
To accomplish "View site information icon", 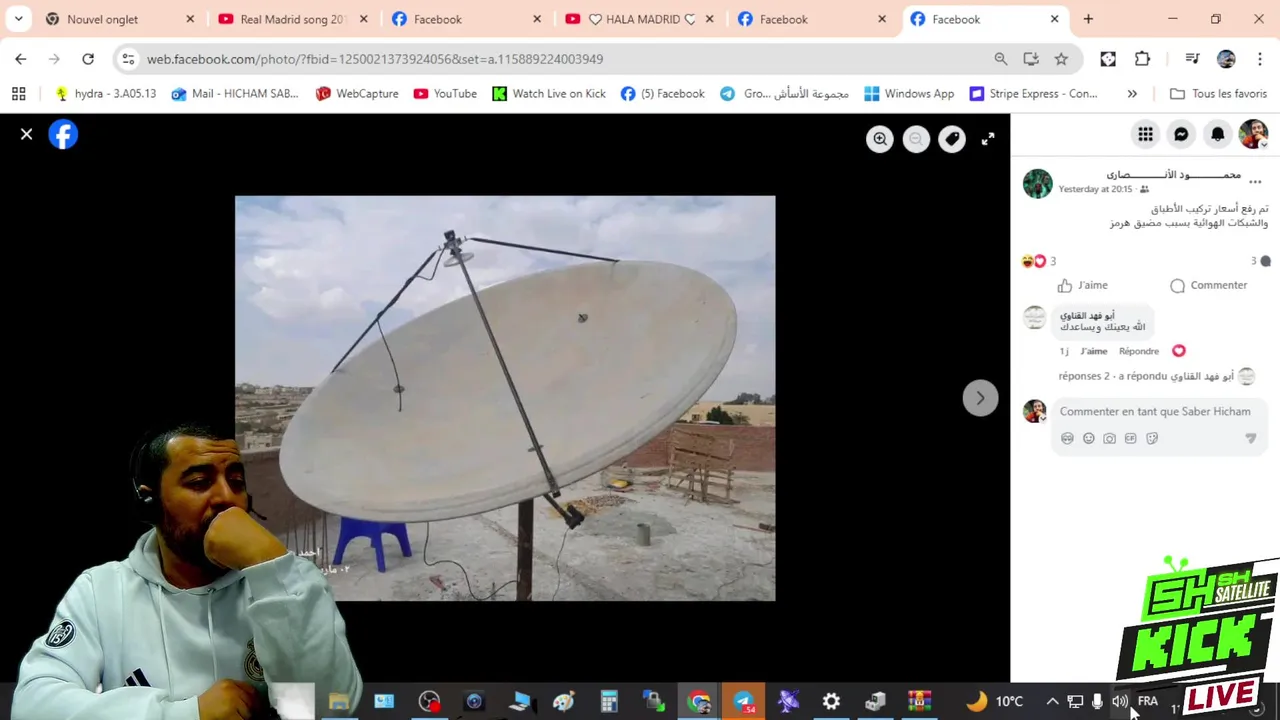I will pyautogui.click(x=128, y=59).
